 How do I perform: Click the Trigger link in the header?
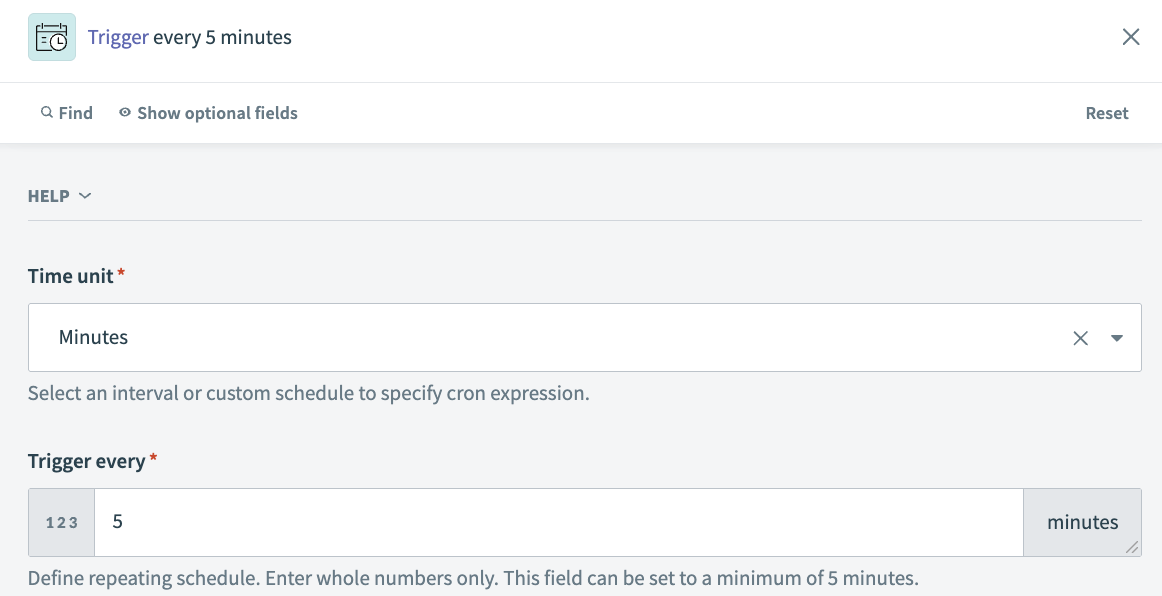119,37
